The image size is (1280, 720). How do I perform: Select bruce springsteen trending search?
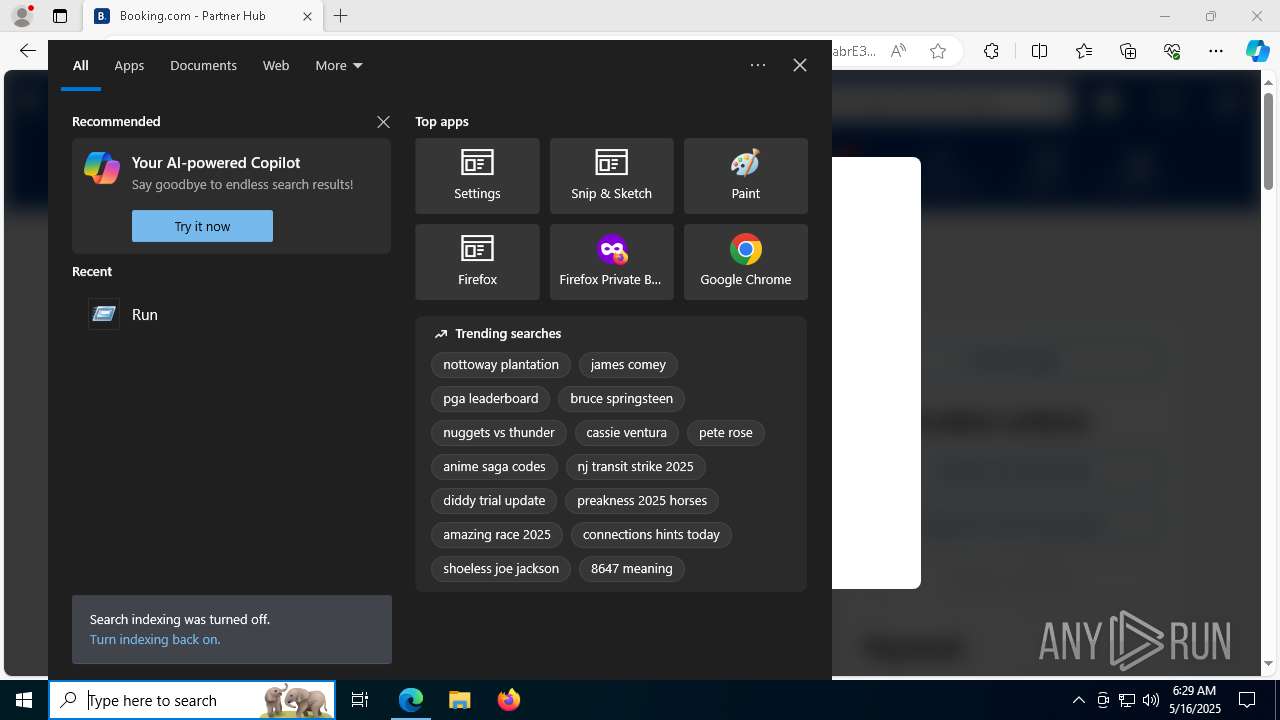[621, 399]
